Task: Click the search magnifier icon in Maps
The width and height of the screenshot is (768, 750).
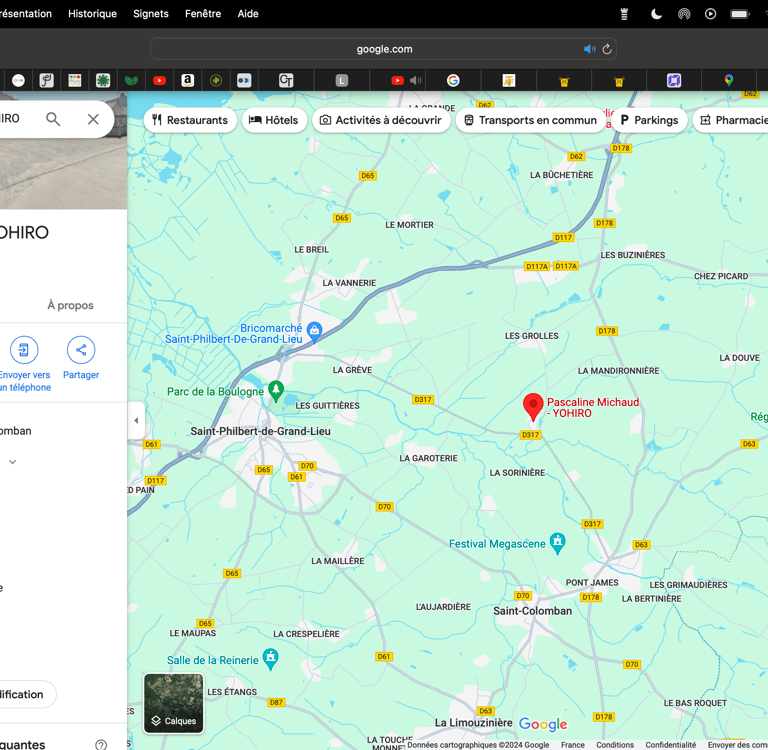Action: click(53, 119)
